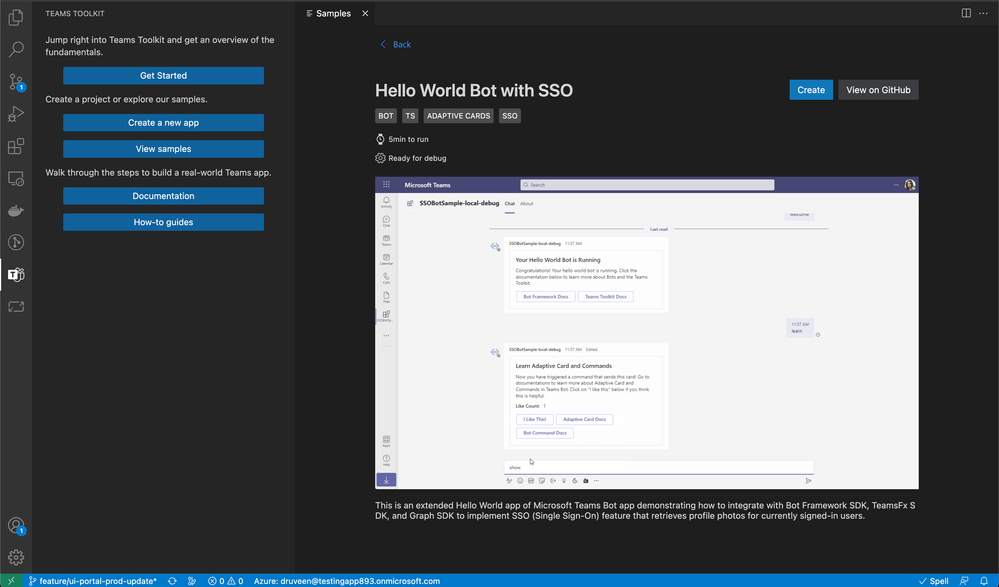This screenshot has height=587, width=999.
Task: Click the View samples button
Action: 163,149
